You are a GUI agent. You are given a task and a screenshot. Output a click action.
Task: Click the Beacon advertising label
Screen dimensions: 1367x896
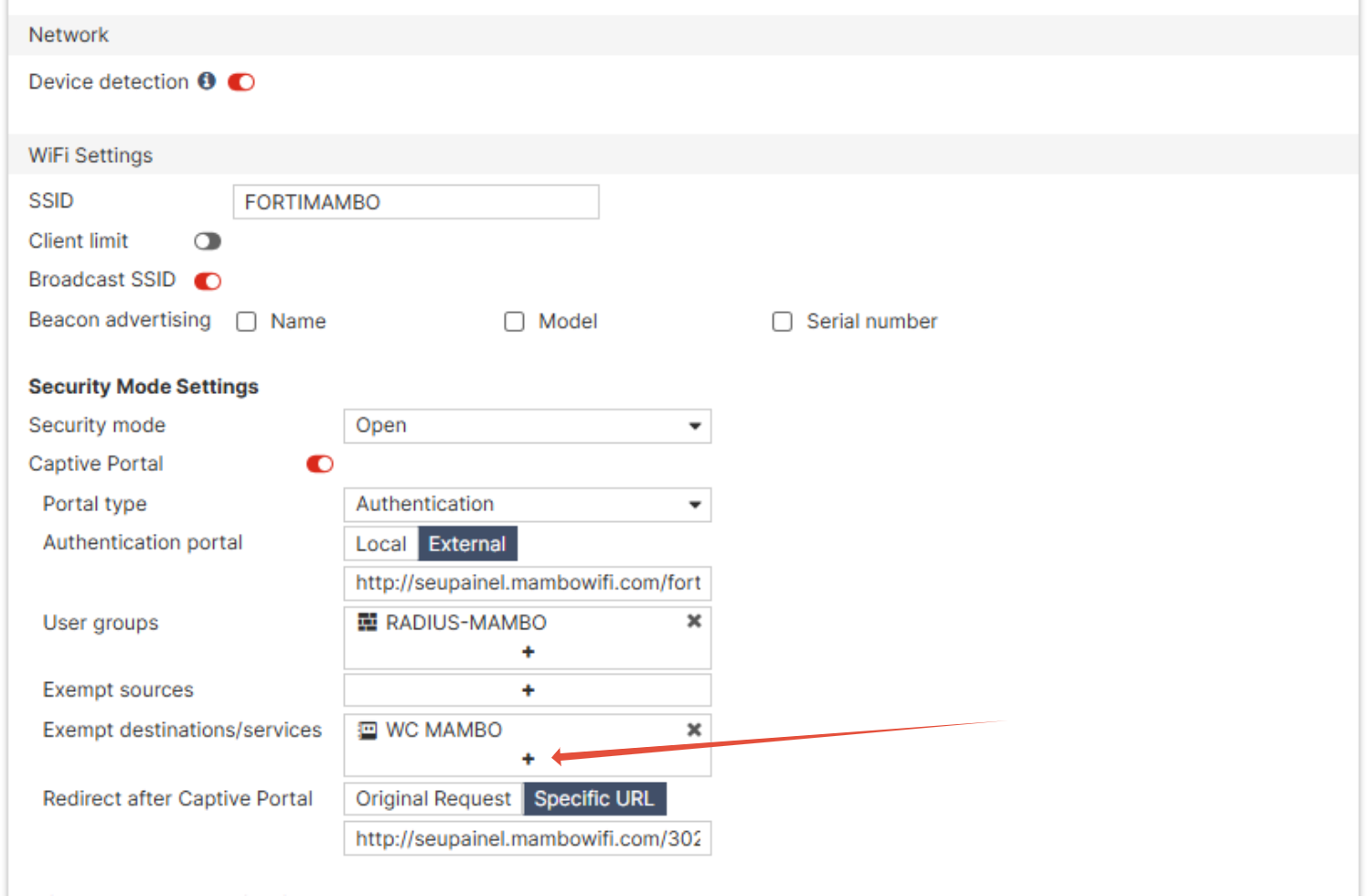point(120,320)
